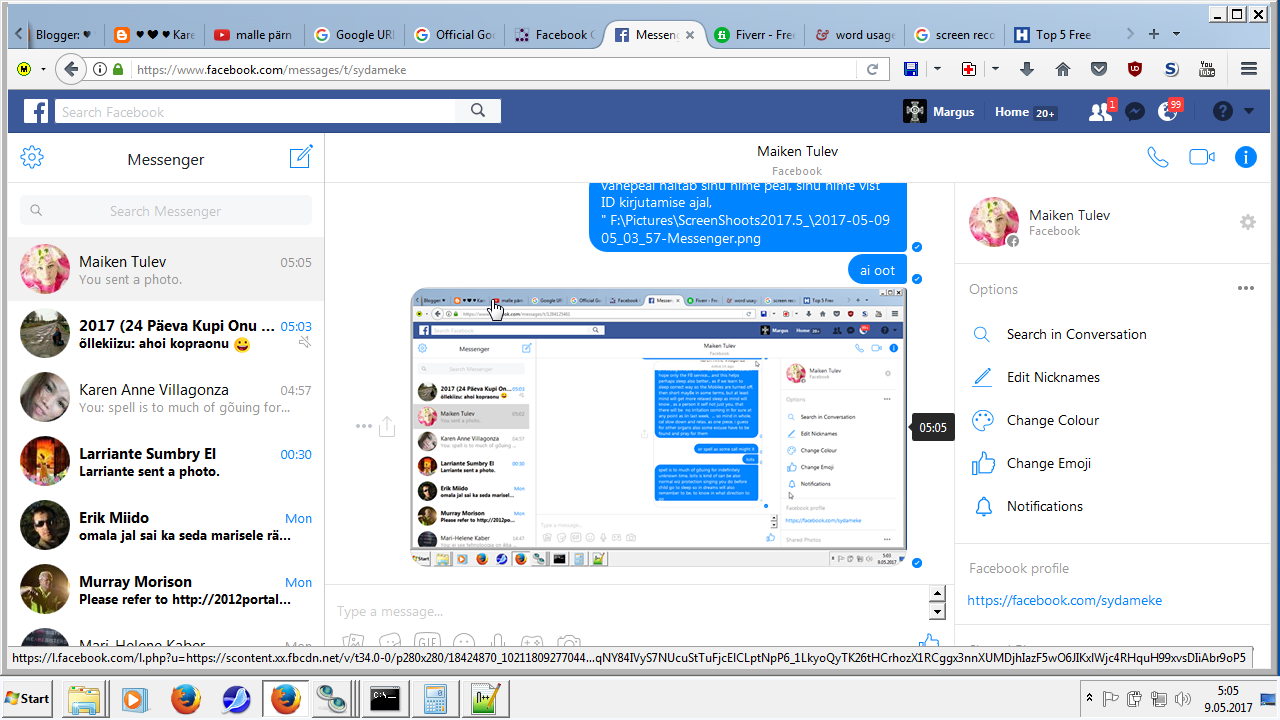Image resolution: width=1280 pixels, height=720 pixels.
Task: Click into the Type a message box
Action: pyautogui.click(x=626, y=611)
